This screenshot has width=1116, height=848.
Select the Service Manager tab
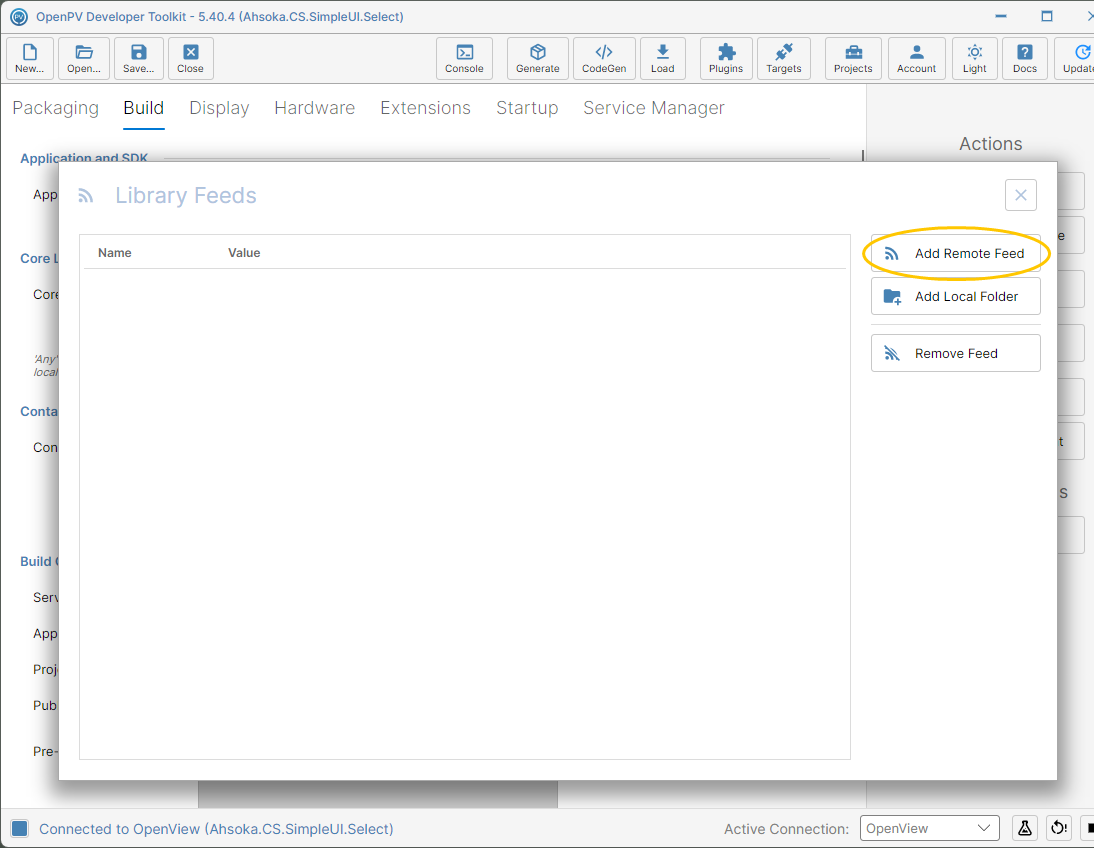click(x=654, y=108)
